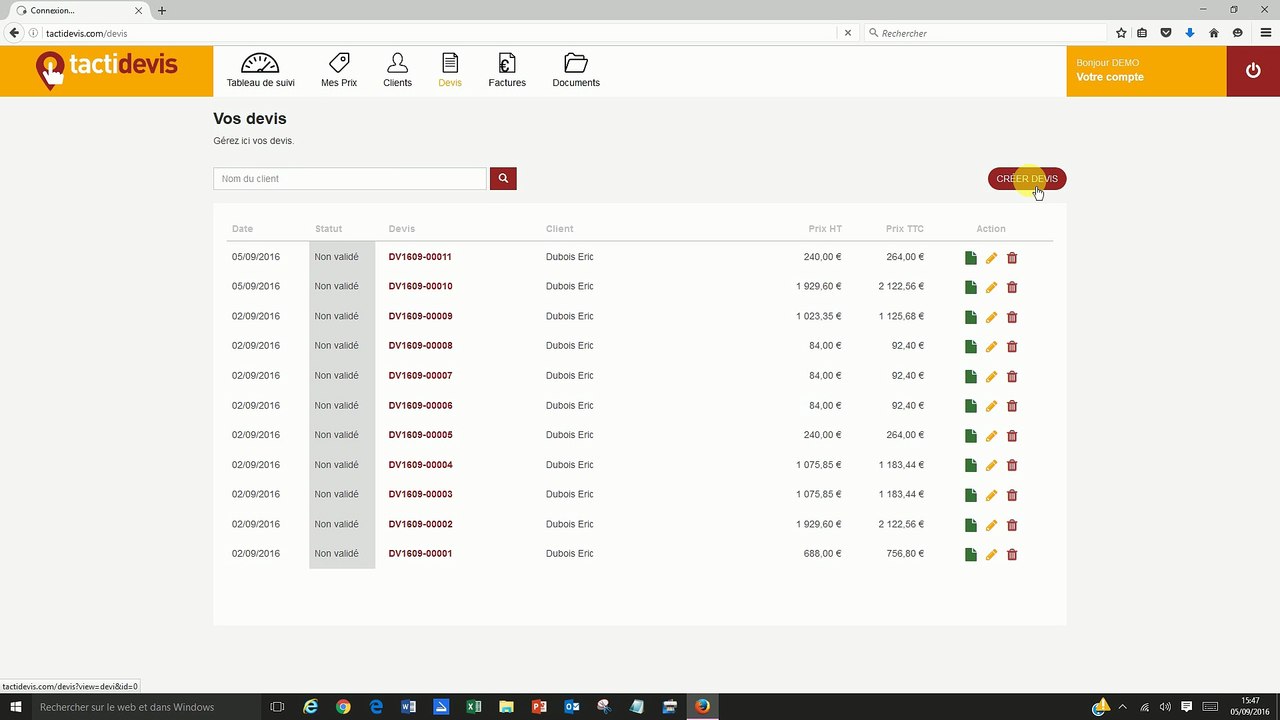Open the Tableau de suivi dashboard
1280x720 pixels.
[260, 70]
